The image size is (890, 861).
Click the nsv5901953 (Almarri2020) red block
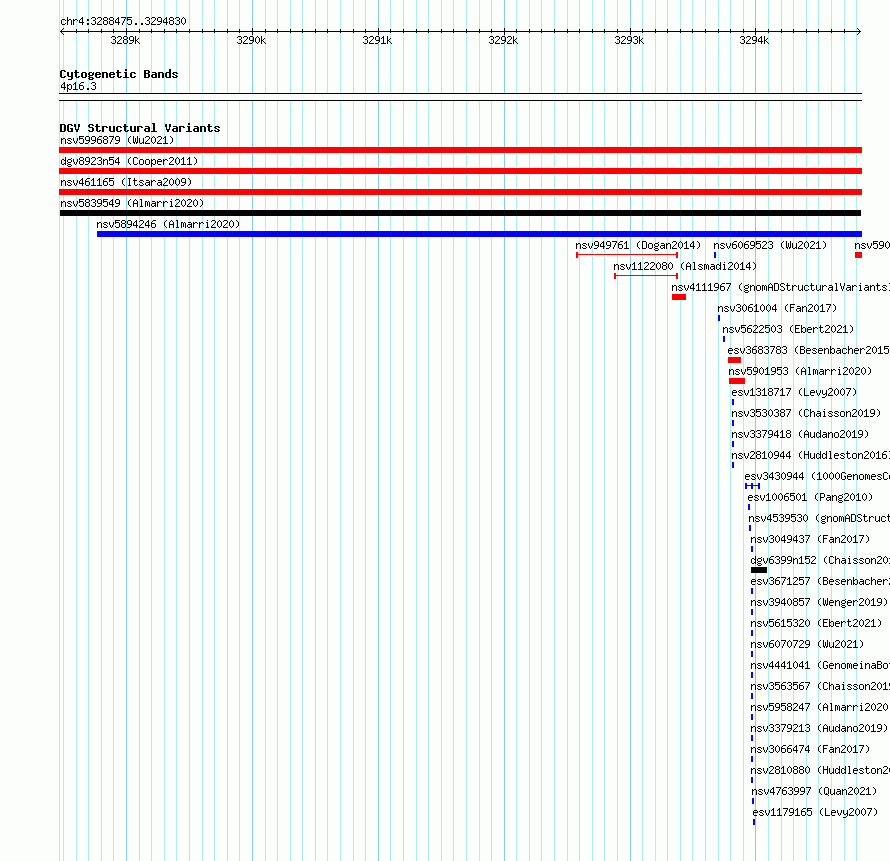coord(737,381)
